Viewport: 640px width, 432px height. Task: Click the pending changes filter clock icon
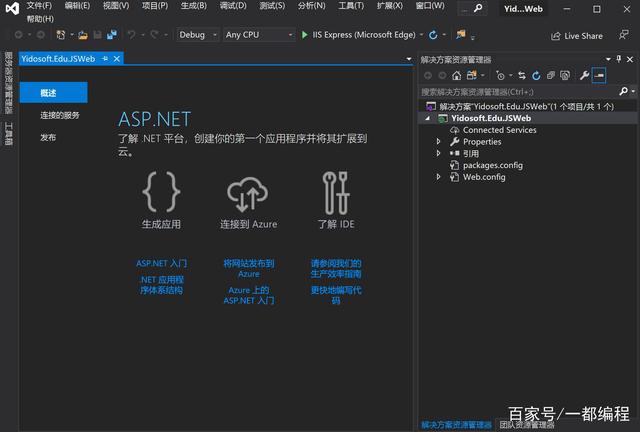coord(500,76)
